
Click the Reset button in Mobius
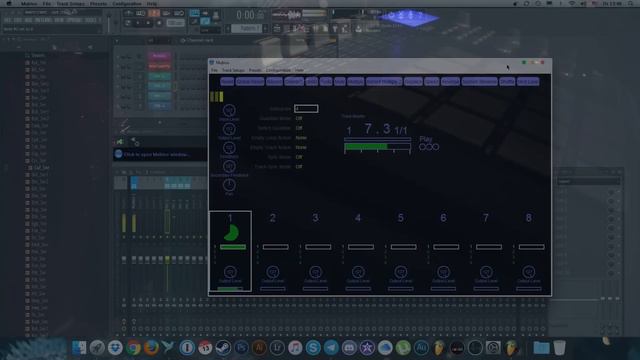click(227, 82)
